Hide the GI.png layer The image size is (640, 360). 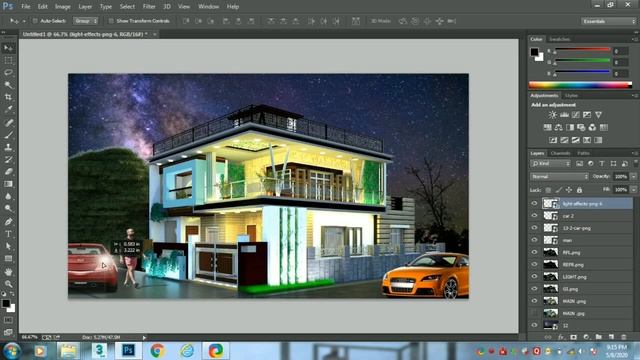[x=534, y=289]
